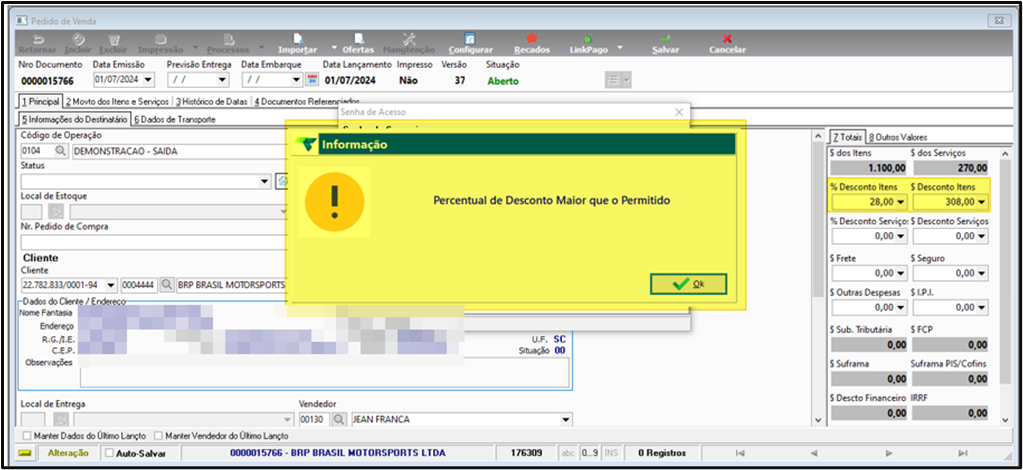Switch to 1 Principal tab

(x=40, y=102)
